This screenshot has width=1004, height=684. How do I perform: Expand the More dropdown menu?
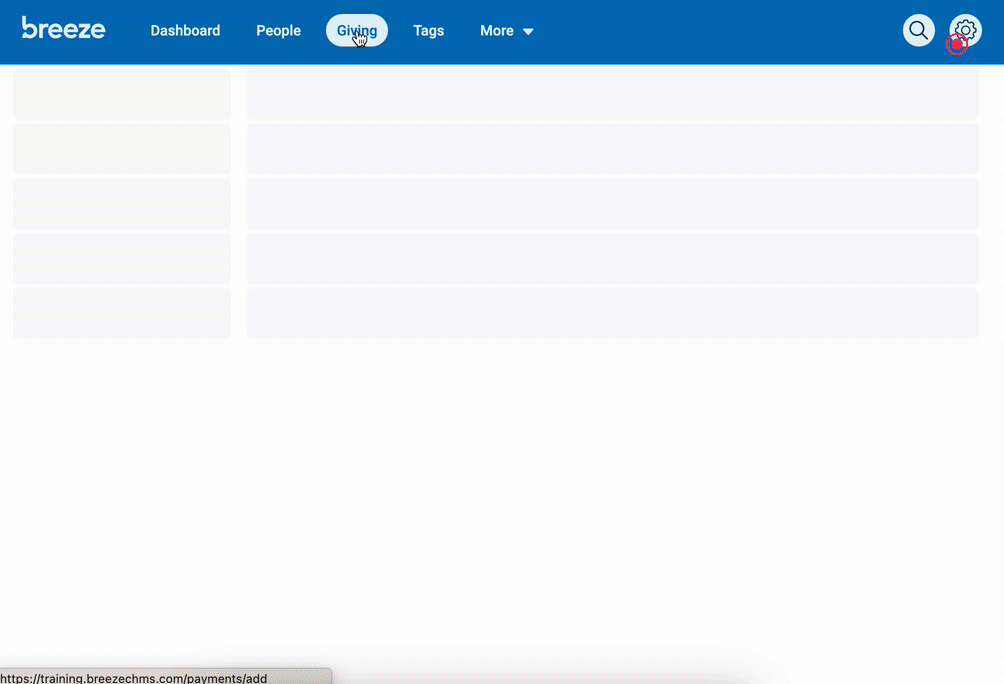tap(506, 31)
